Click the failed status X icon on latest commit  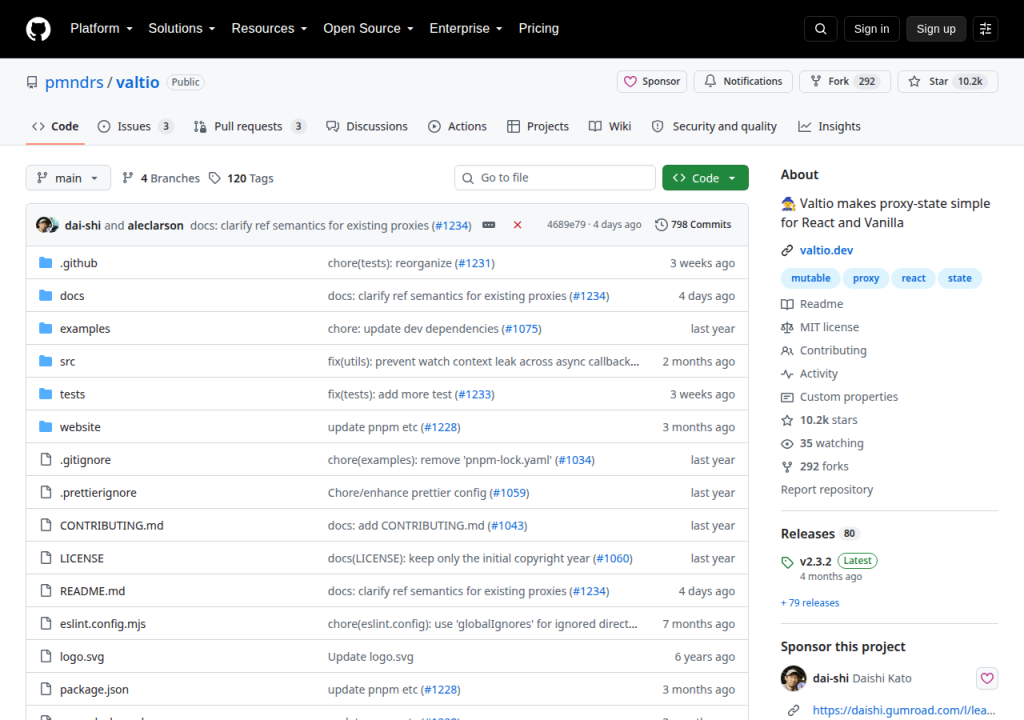tap(517, 225)
